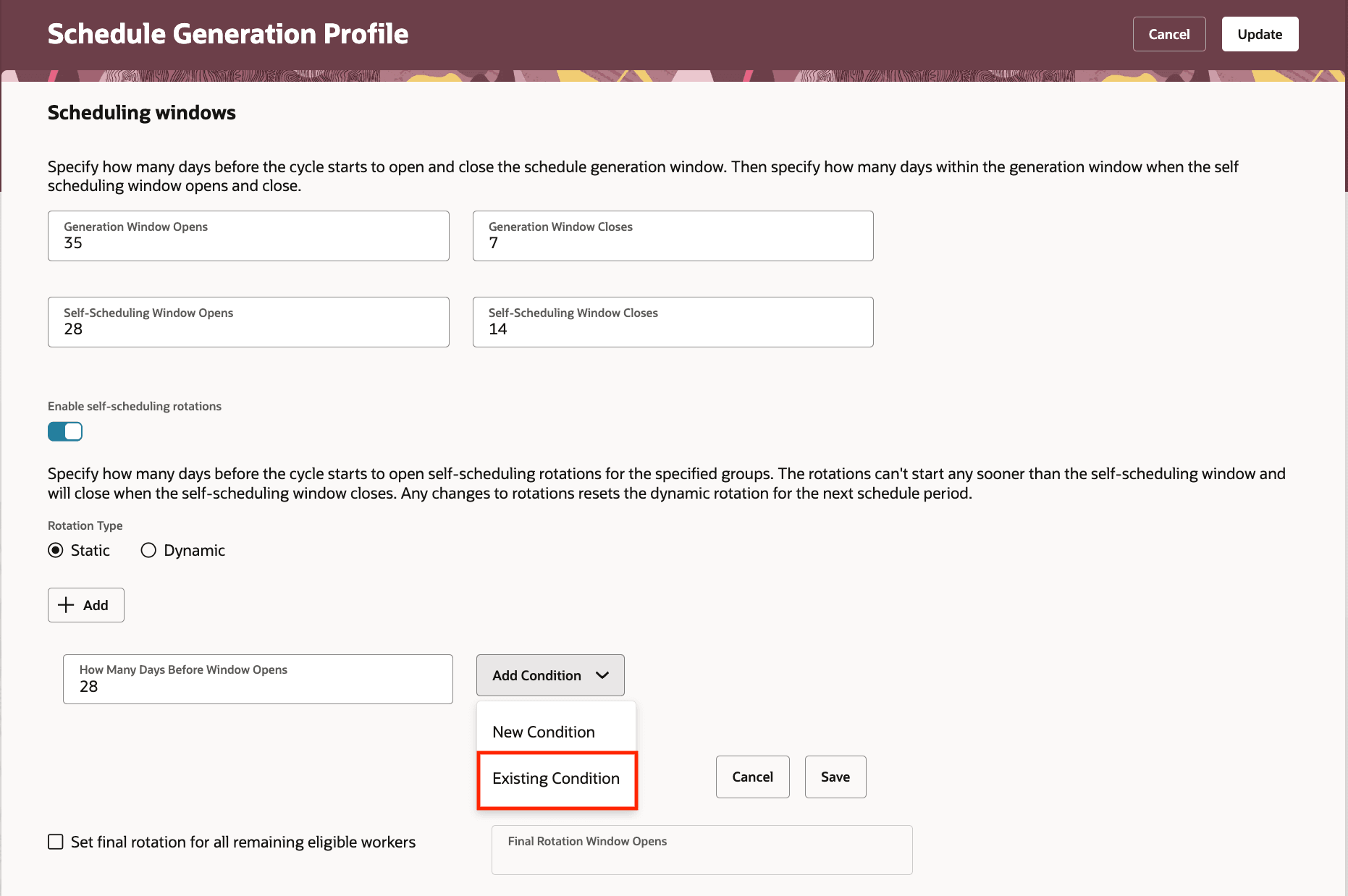The width and height of the screenshot is (1348, 896).
Task: Select the Static rotation type
Action: [56, 550]
